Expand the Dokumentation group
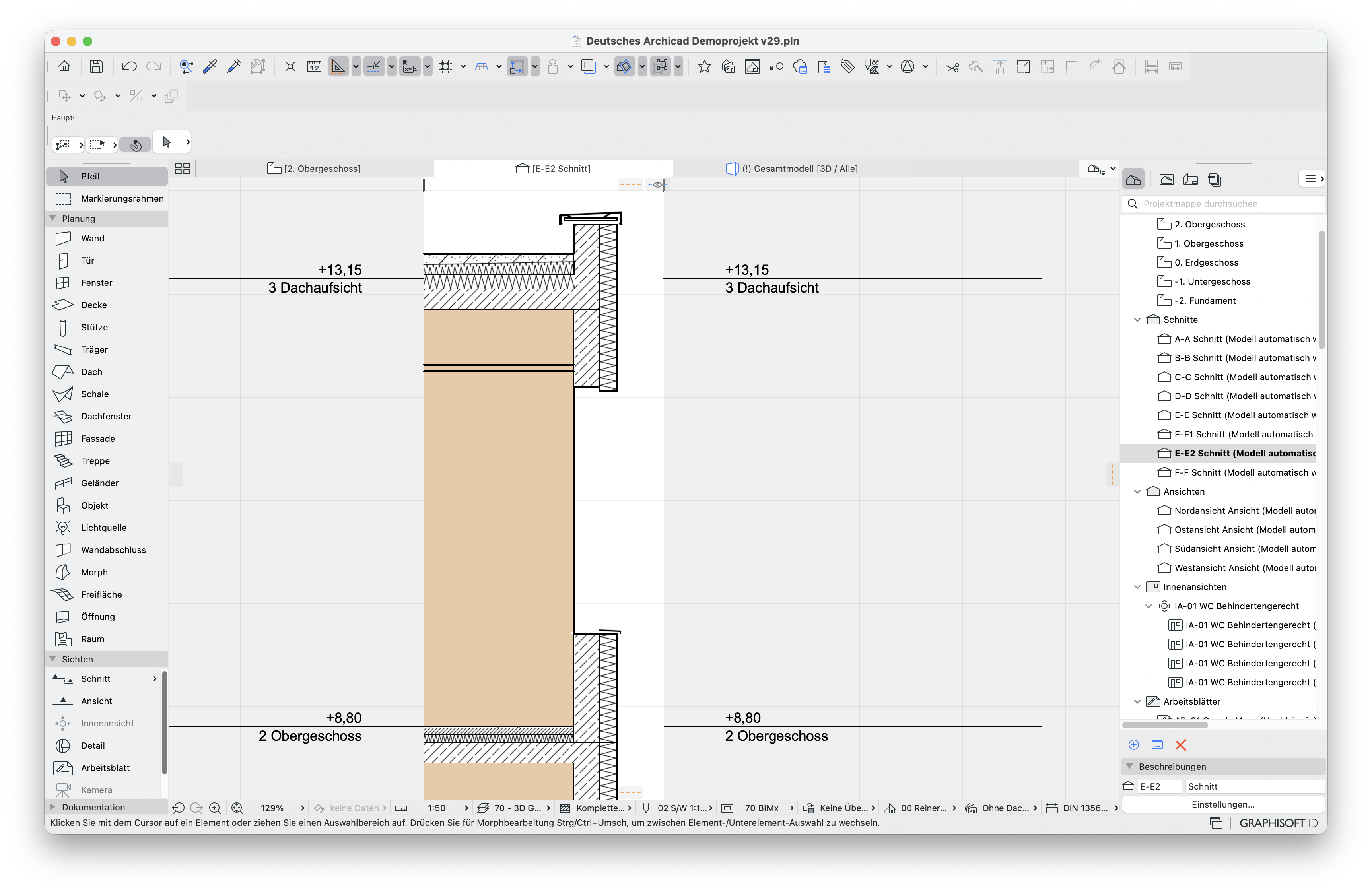1372x893 pixels. pos(53,807)
